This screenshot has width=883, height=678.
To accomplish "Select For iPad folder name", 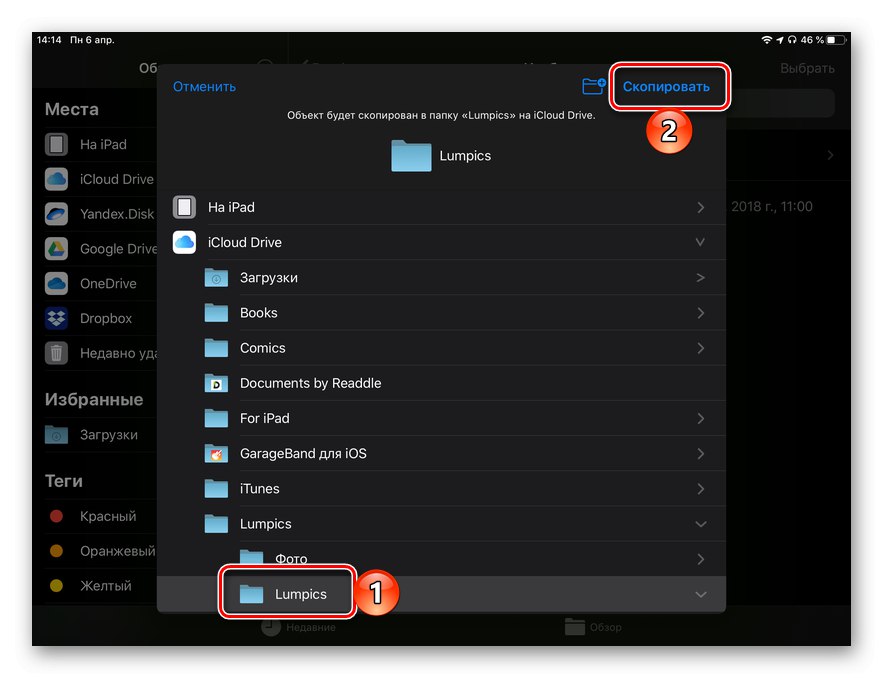I will [x=265, y=418].
